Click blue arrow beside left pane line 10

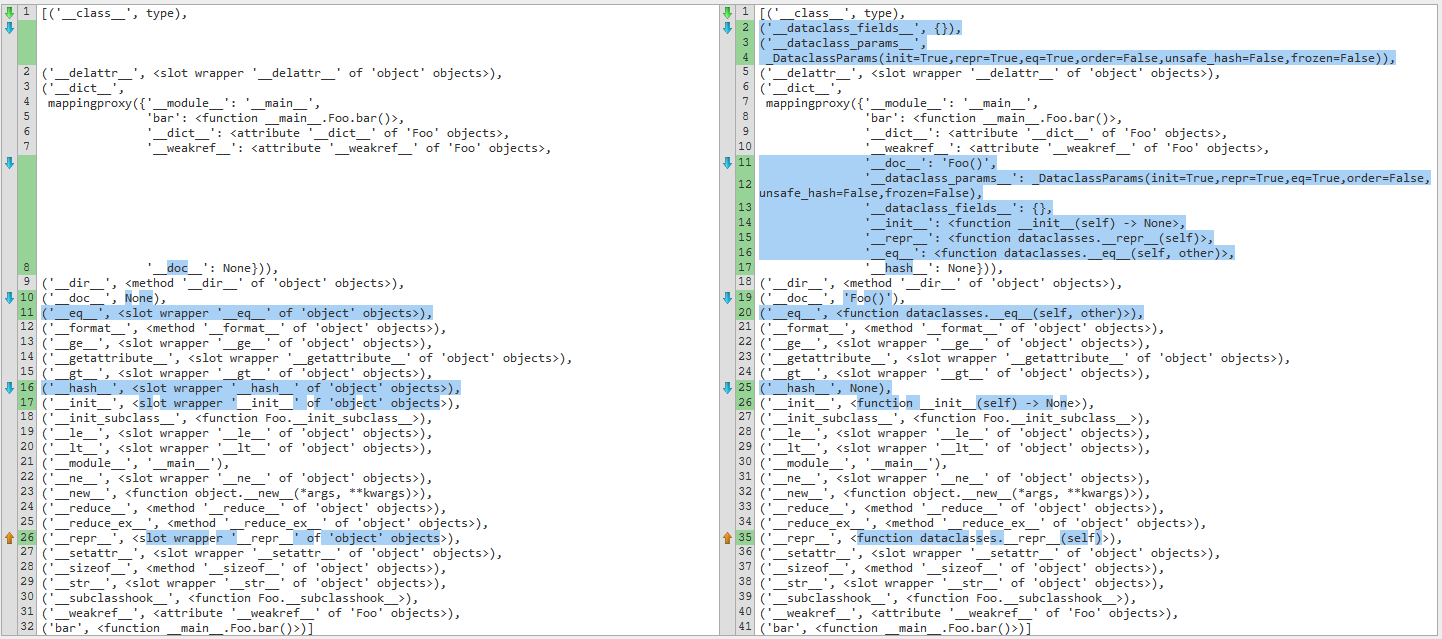coord(10,298)
